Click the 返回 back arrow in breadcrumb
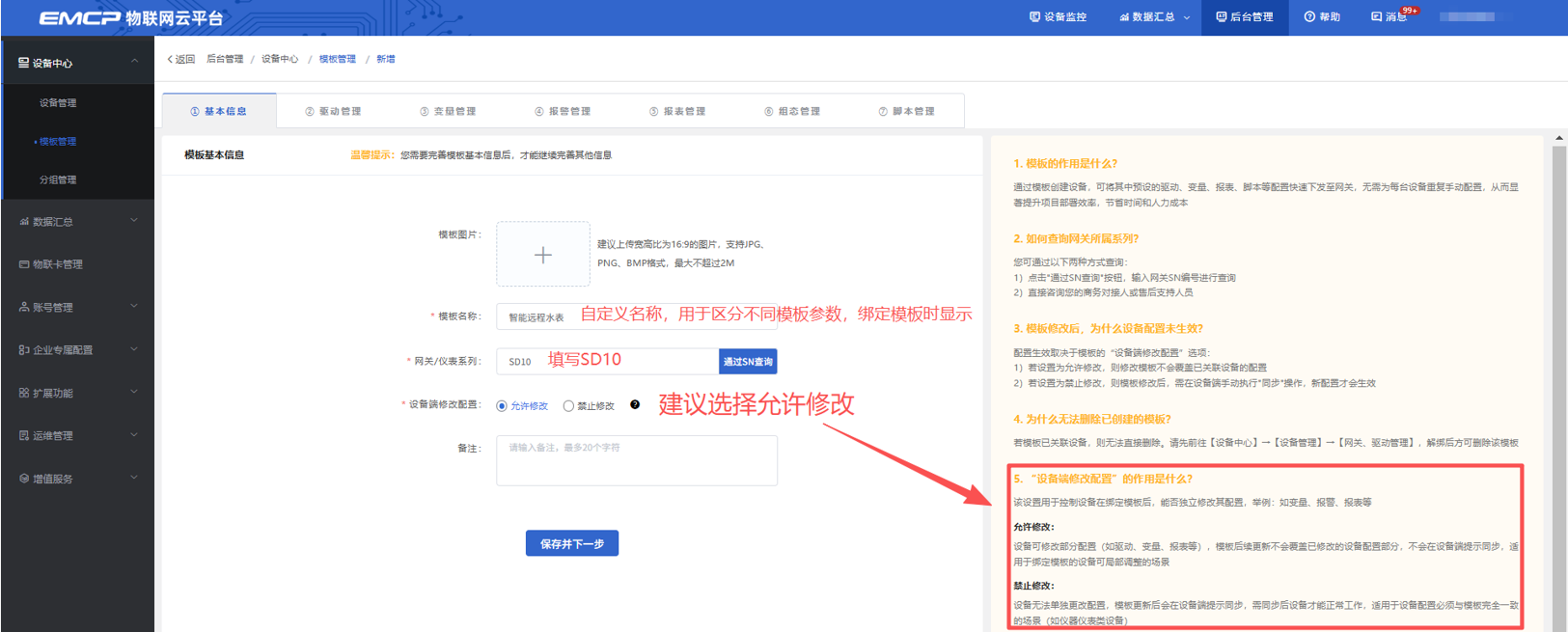The image size is (1568, 632). click(x=171, y=59)
